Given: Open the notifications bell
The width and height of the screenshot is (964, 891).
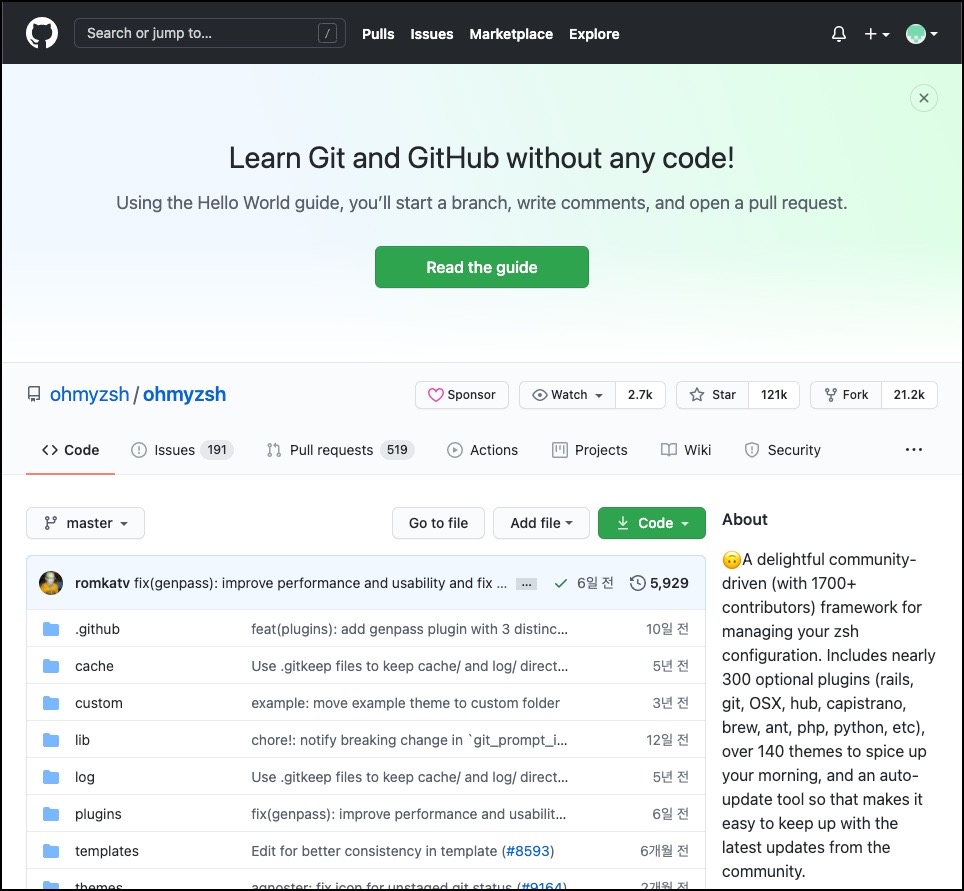Looking at the screenshot, I should pyautogui.click(x=839, y=34).
